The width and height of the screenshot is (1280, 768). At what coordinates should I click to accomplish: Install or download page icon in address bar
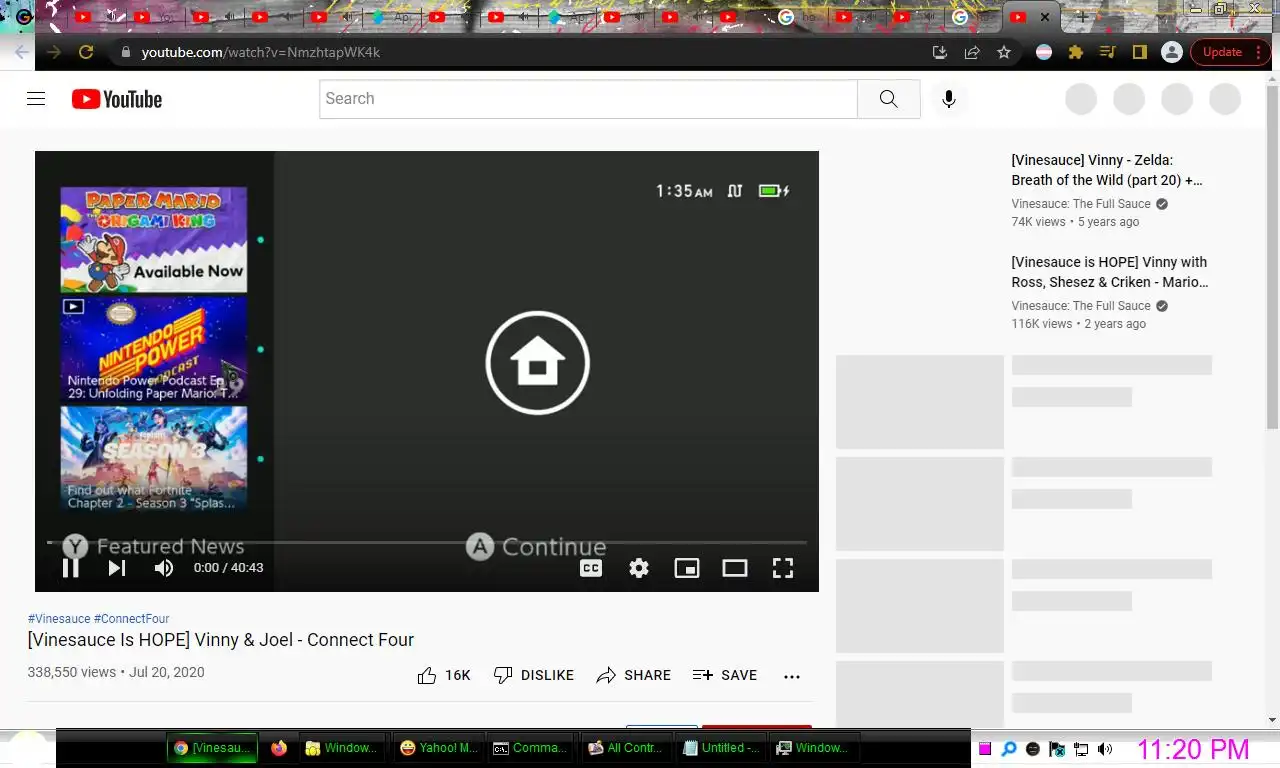coord(940,52)
